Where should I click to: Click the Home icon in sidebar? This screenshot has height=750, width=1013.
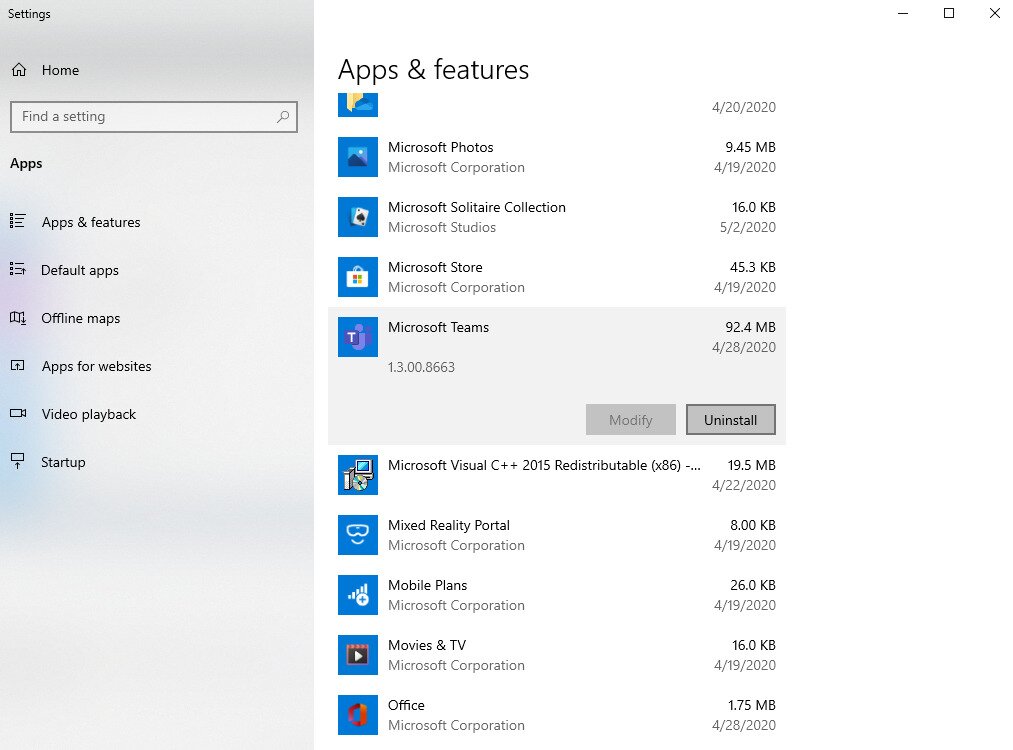point(19,70)
